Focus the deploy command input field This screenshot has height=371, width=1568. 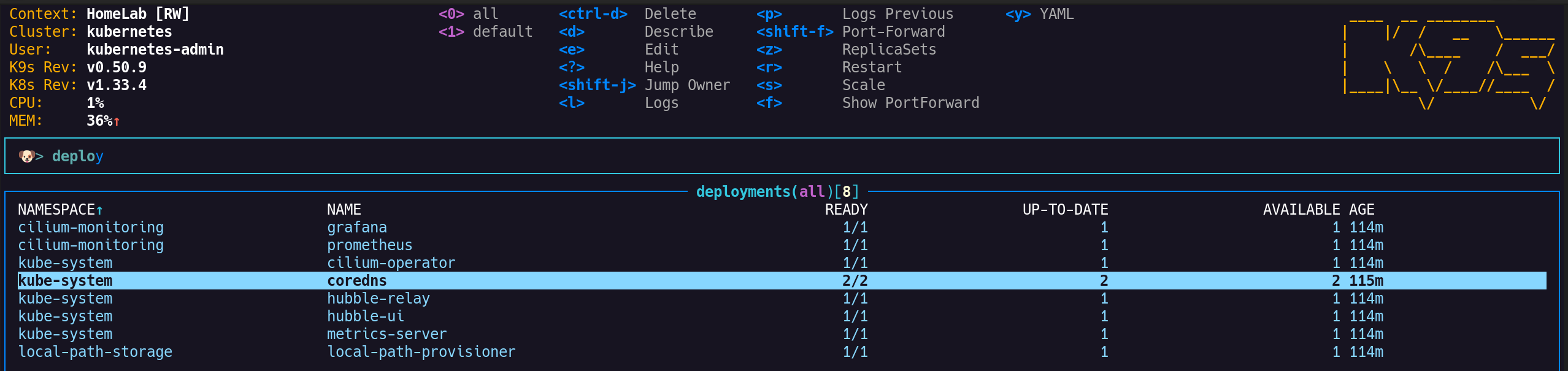click(782, 156)
